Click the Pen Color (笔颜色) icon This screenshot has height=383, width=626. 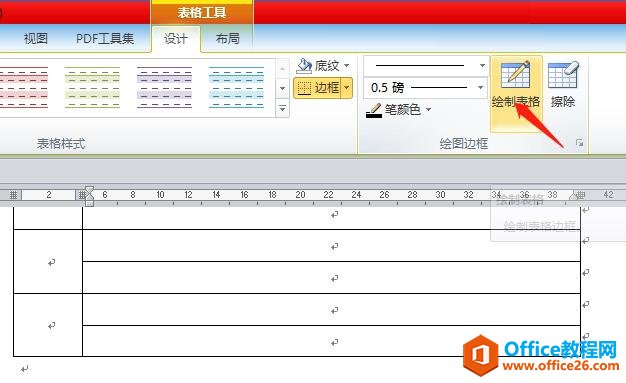click(374, 110)
